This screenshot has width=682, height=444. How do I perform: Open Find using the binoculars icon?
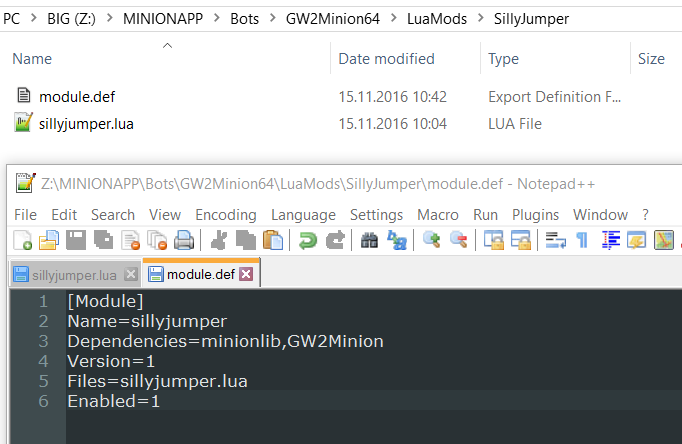click(x=368, y=240)
